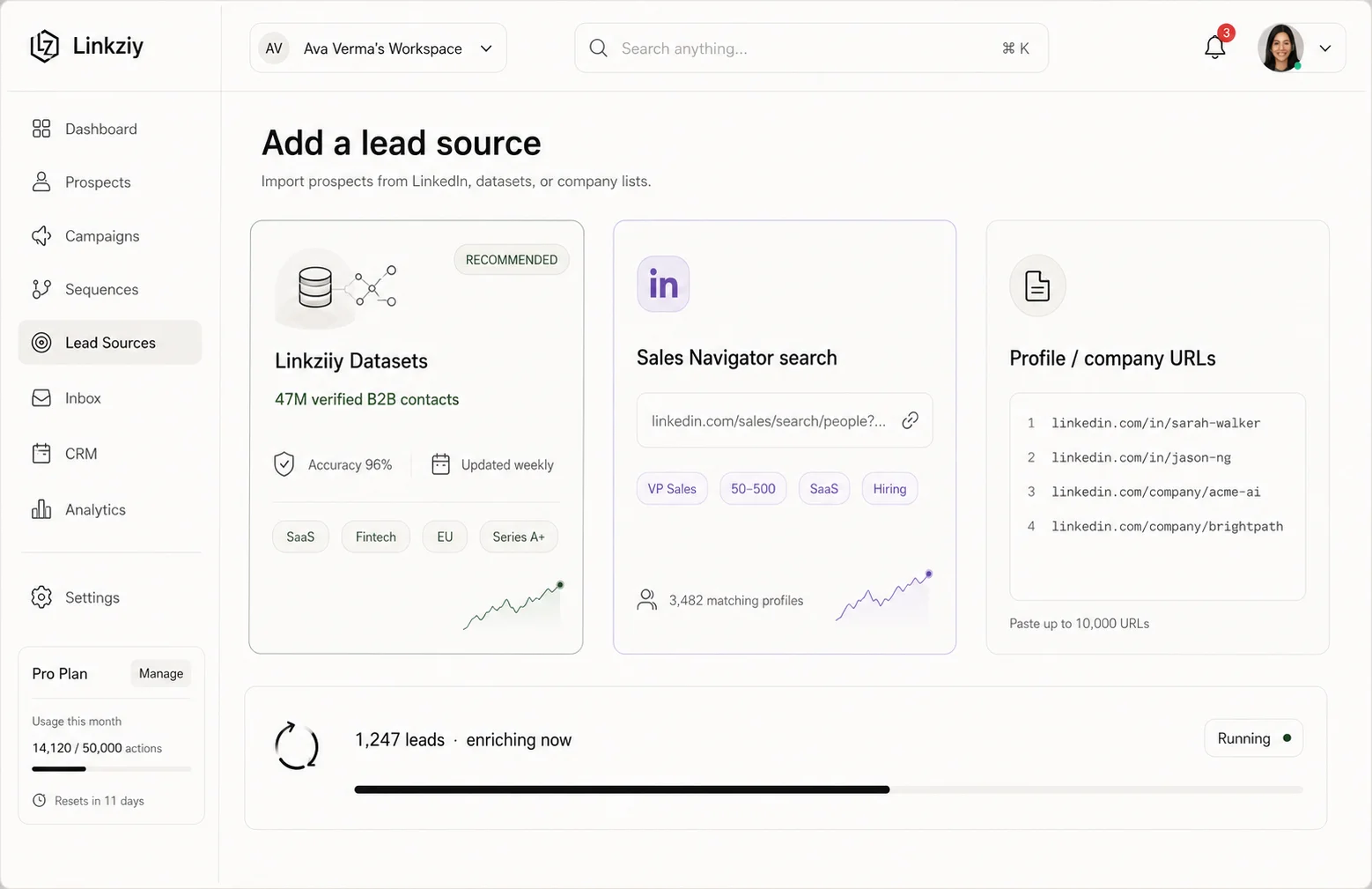The image size is (1372, 889).
Task: Select Lead Sources in the sidebar
Action: tap(110, 343)
